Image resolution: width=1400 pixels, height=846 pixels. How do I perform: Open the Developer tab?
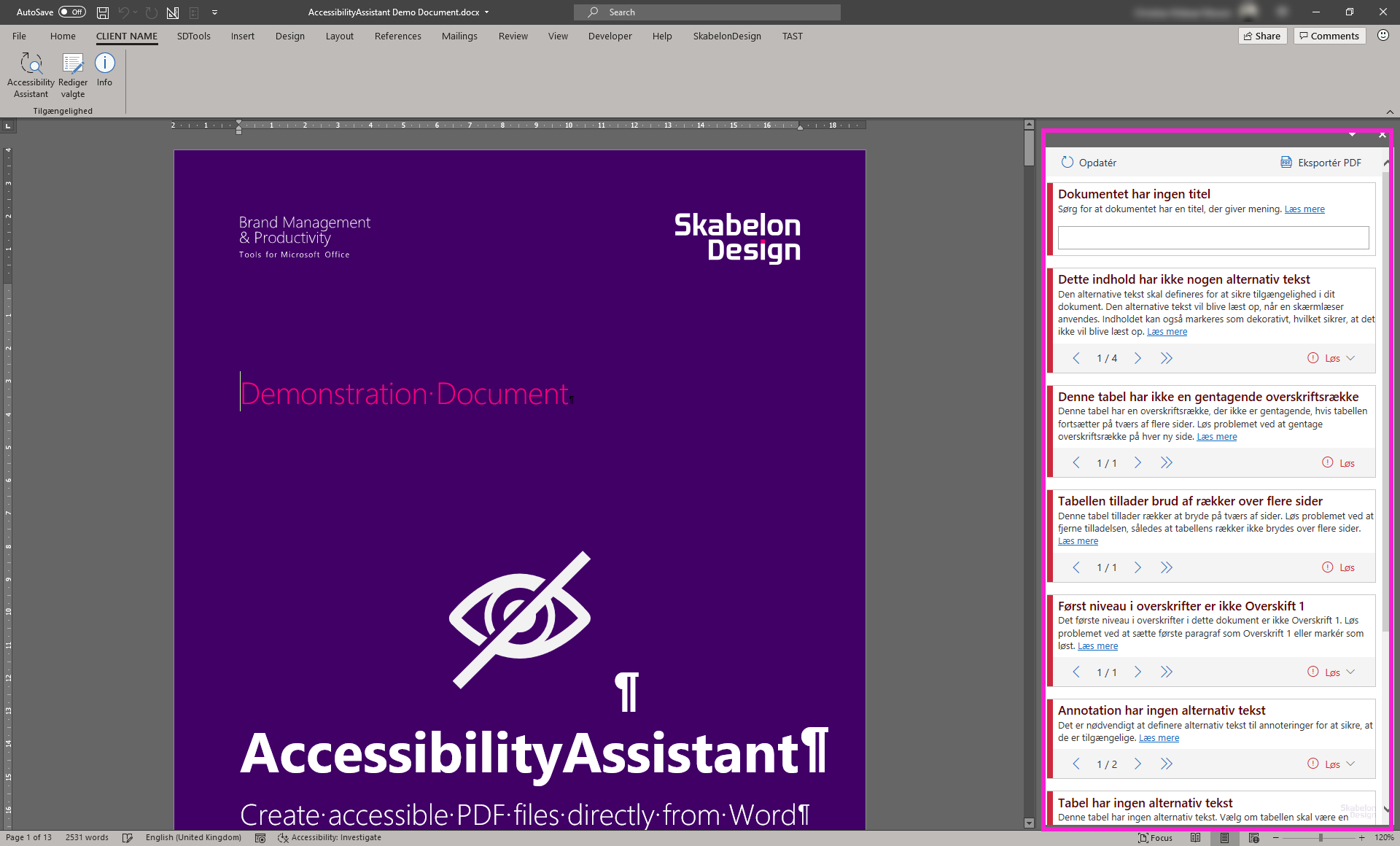[610, 36]
